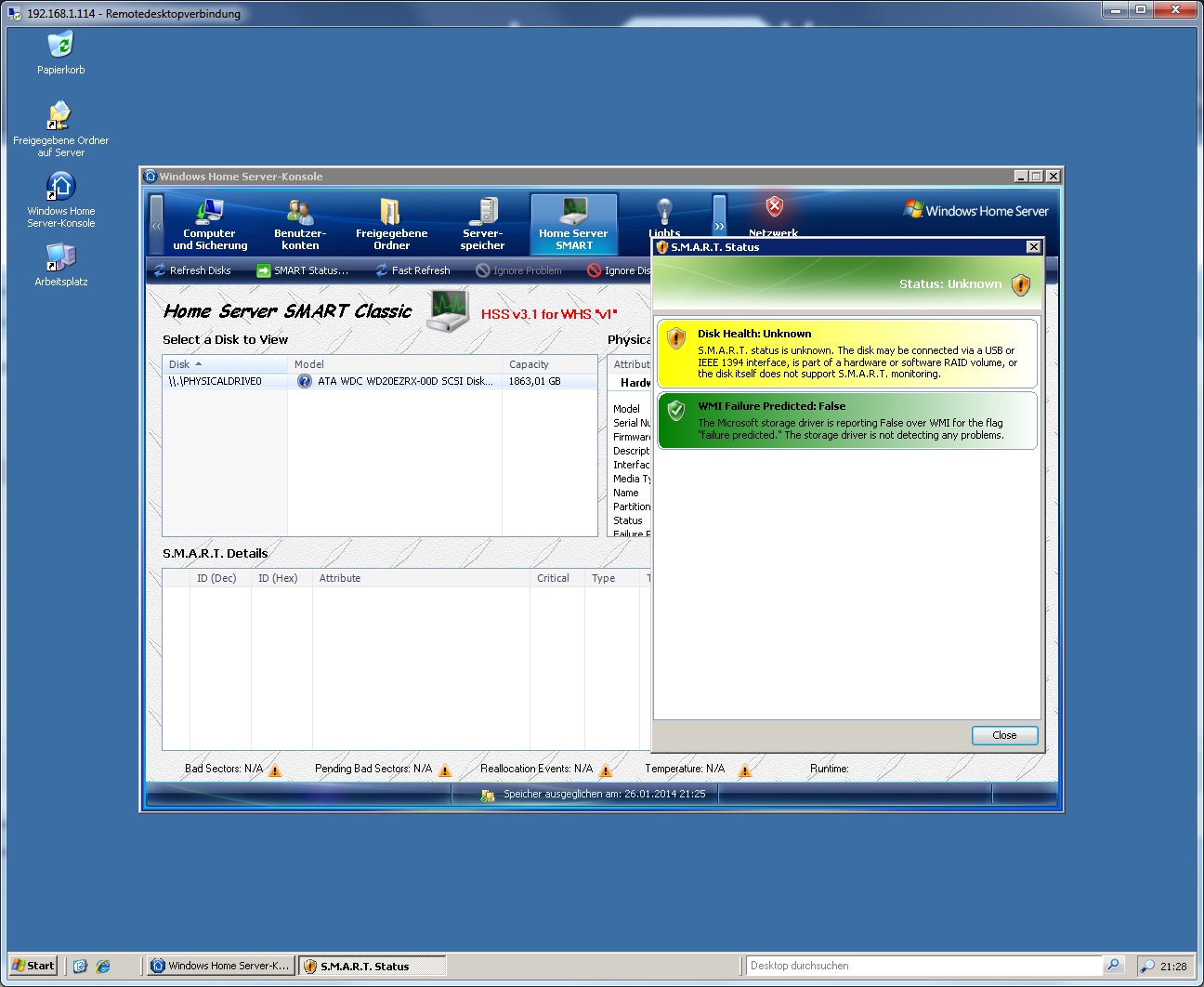The height and width of the screenshot is (987, 1204).
Task: Click Fast Refresh toolbar button
Action: [412, 270]
